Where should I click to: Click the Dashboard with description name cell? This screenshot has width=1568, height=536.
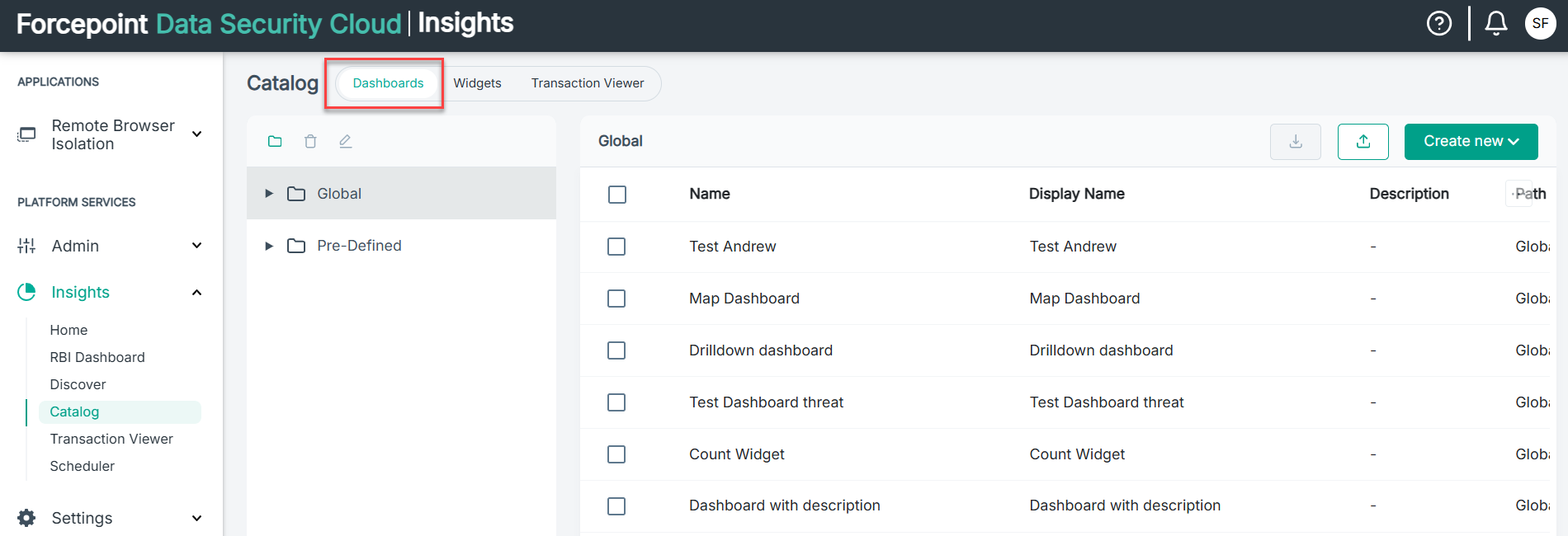tap(785, 505)
